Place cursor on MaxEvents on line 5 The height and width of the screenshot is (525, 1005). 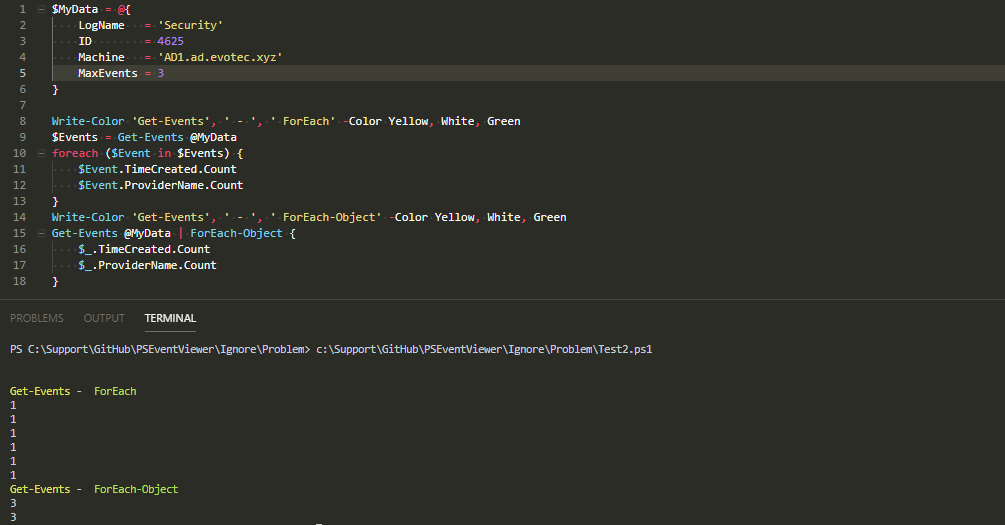click(109, 73)
